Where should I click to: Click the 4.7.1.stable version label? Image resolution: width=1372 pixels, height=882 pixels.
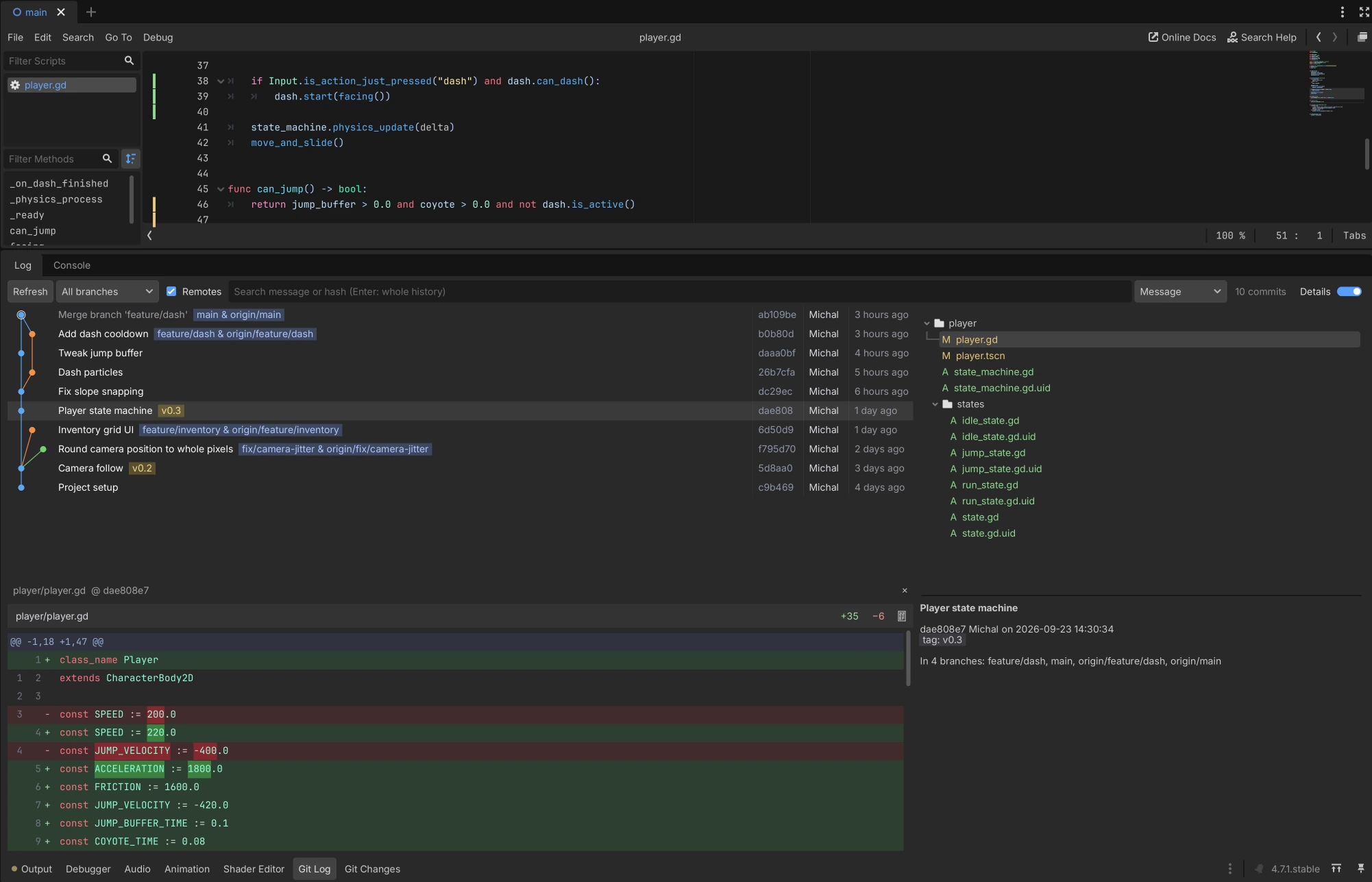click(x=1295, y=869)
